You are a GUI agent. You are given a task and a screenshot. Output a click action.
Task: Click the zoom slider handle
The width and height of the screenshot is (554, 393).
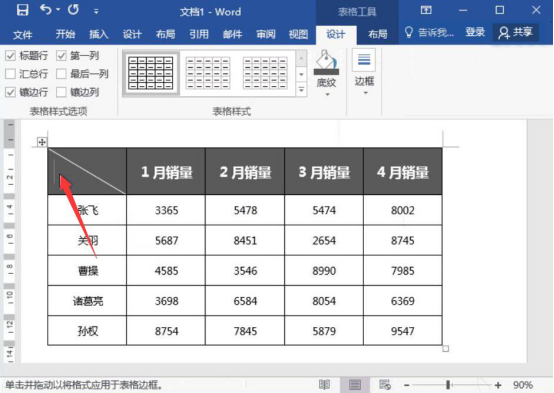[x=448, y=385]
